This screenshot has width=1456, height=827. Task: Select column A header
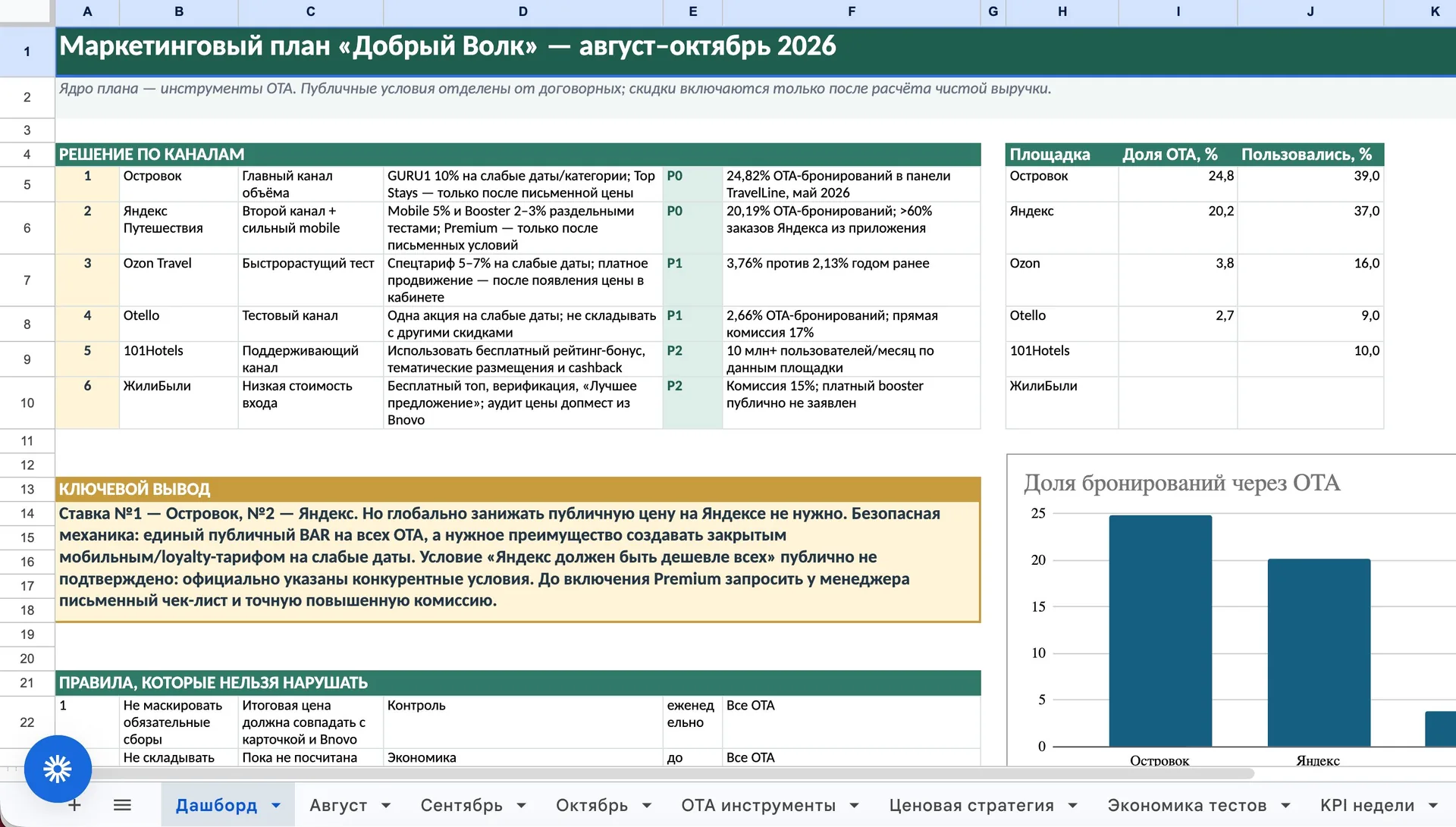[87, 11]
